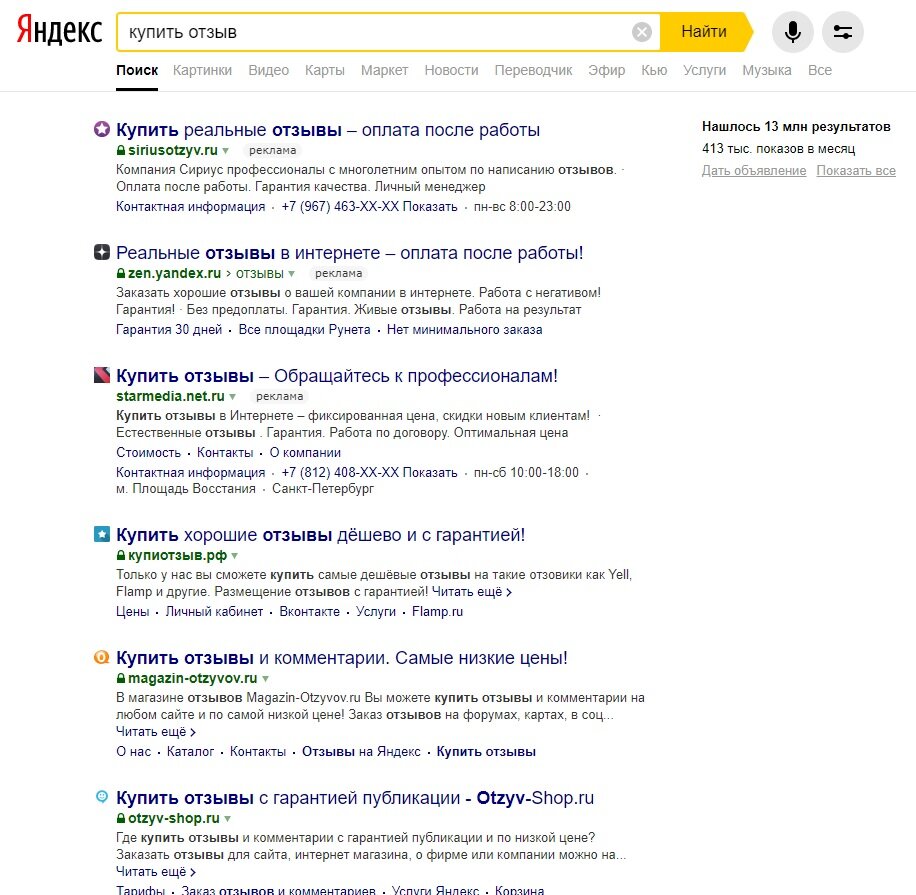Switch to the Картинки tab
Screen dimensions: 916x895
coord(202,70)
